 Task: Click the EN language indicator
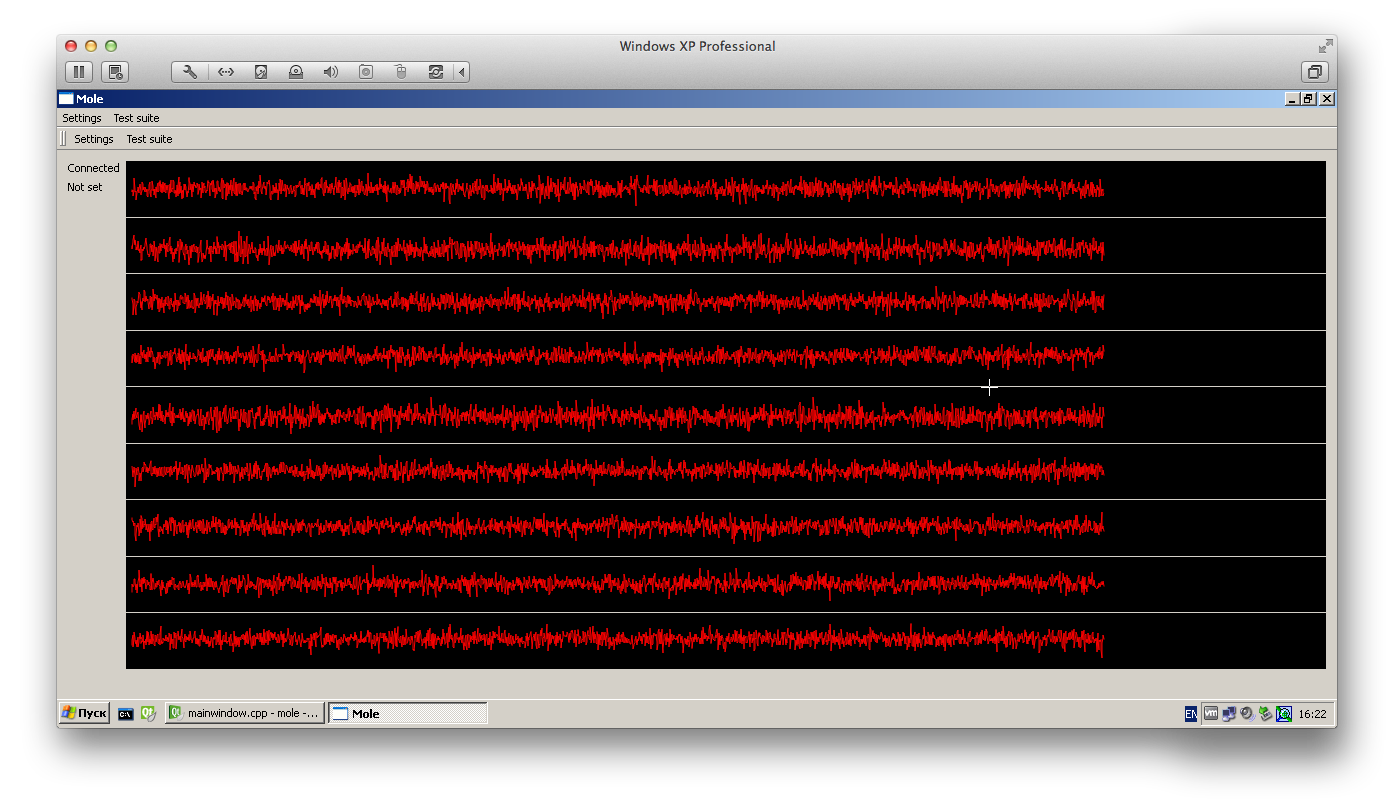pyautogui.click(x=1190, y=714)
